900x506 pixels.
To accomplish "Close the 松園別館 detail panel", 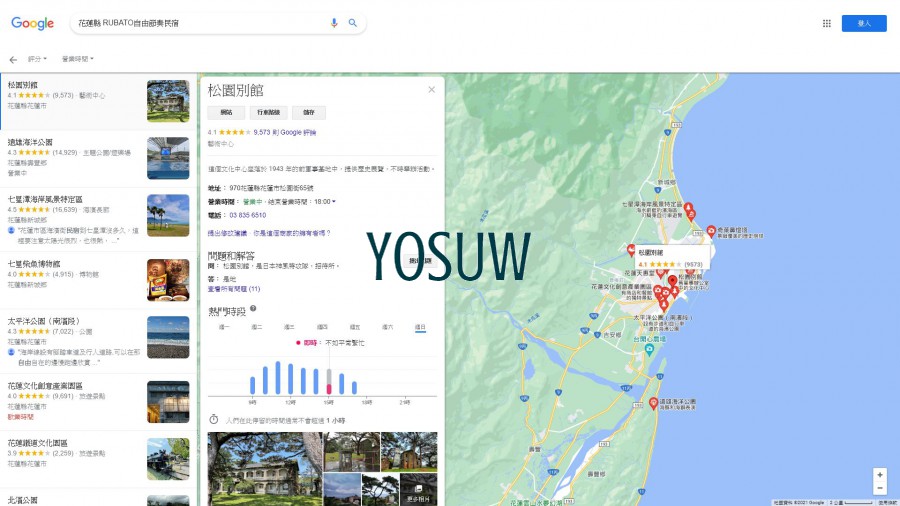I will (x=432, y=90).
